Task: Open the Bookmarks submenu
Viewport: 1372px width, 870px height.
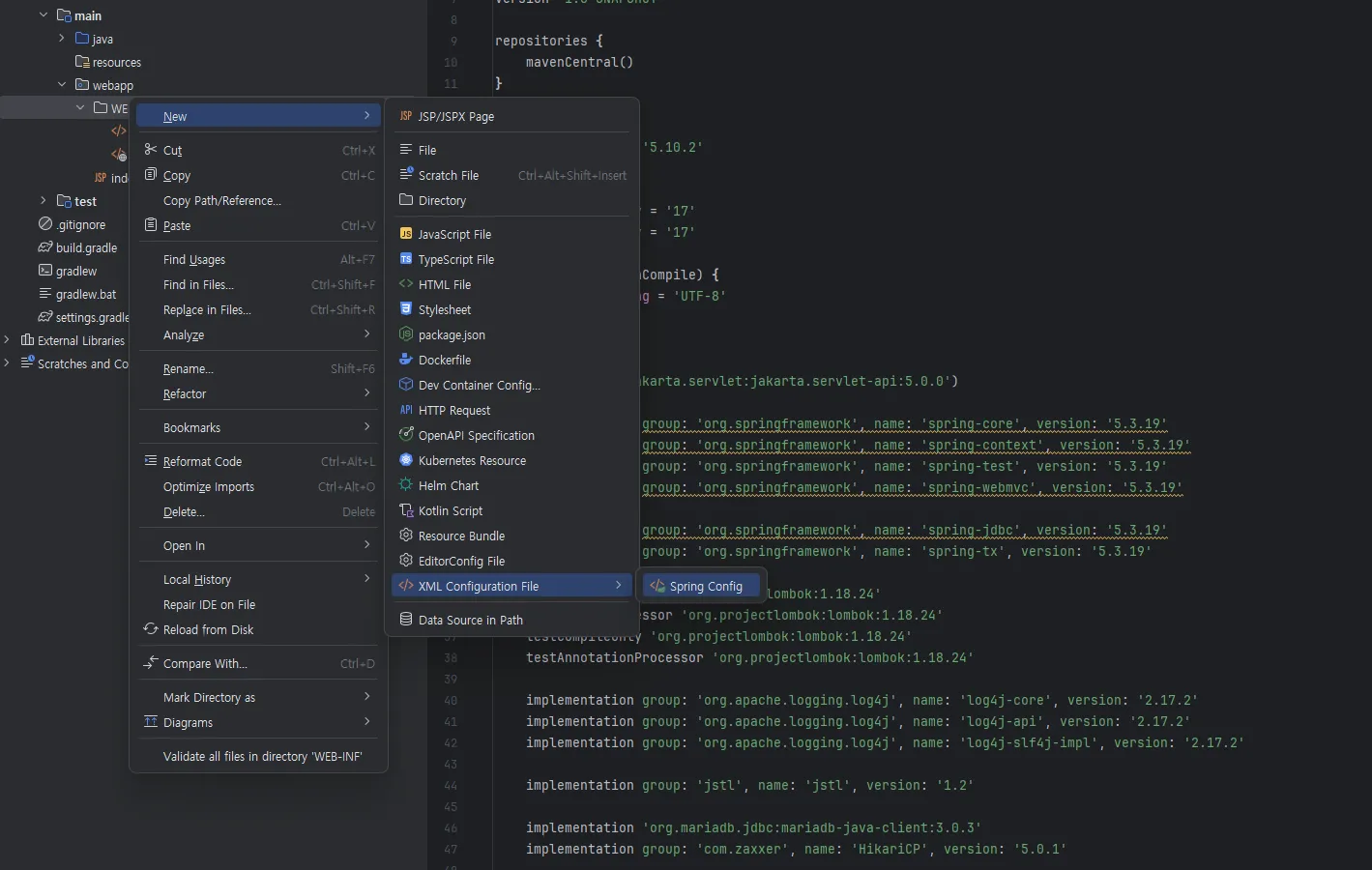Action: (258, 427)
